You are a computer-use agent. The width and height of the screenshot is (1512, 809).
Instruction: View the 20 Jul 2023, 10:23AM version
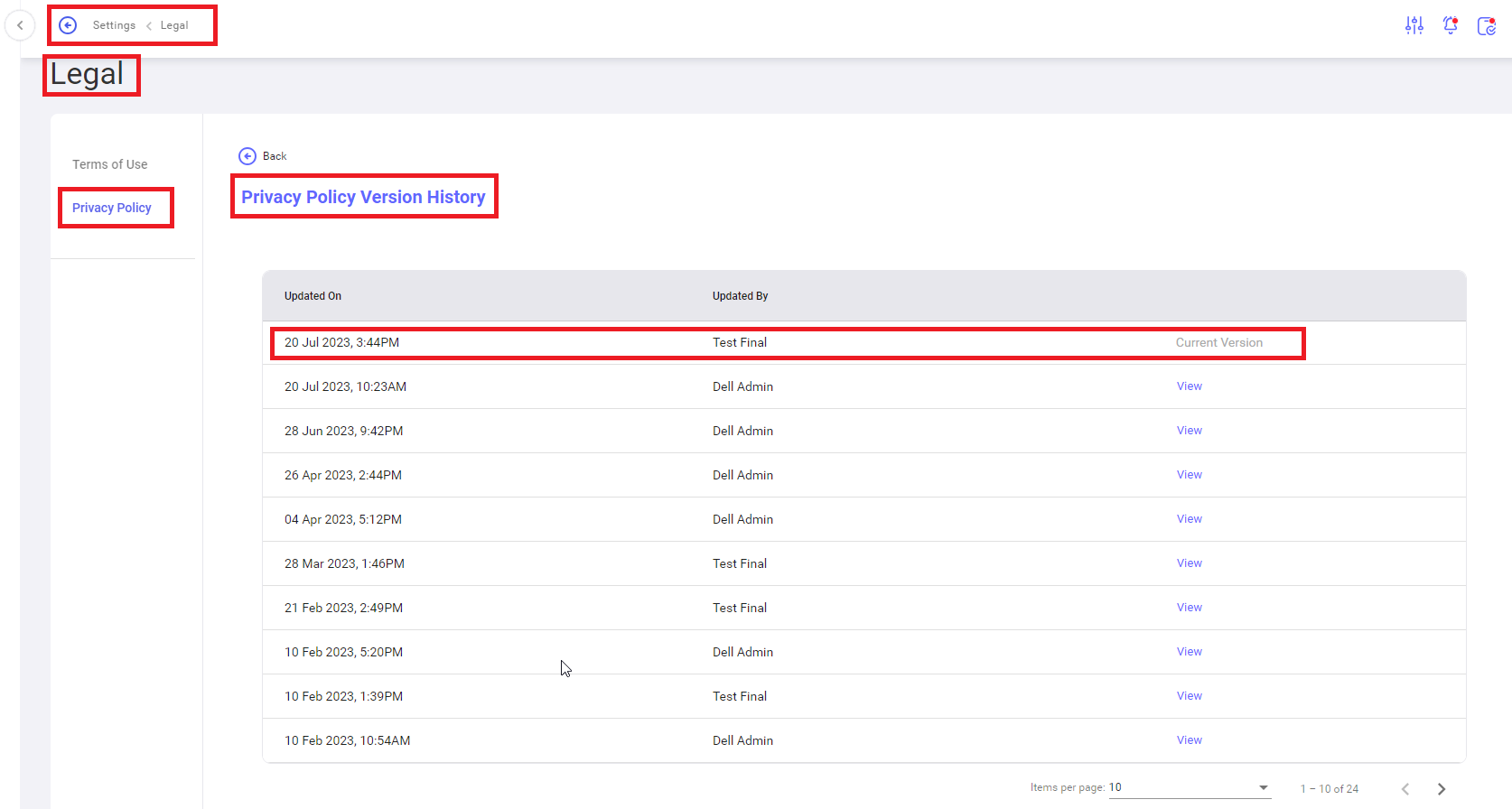pos(1189,386)
